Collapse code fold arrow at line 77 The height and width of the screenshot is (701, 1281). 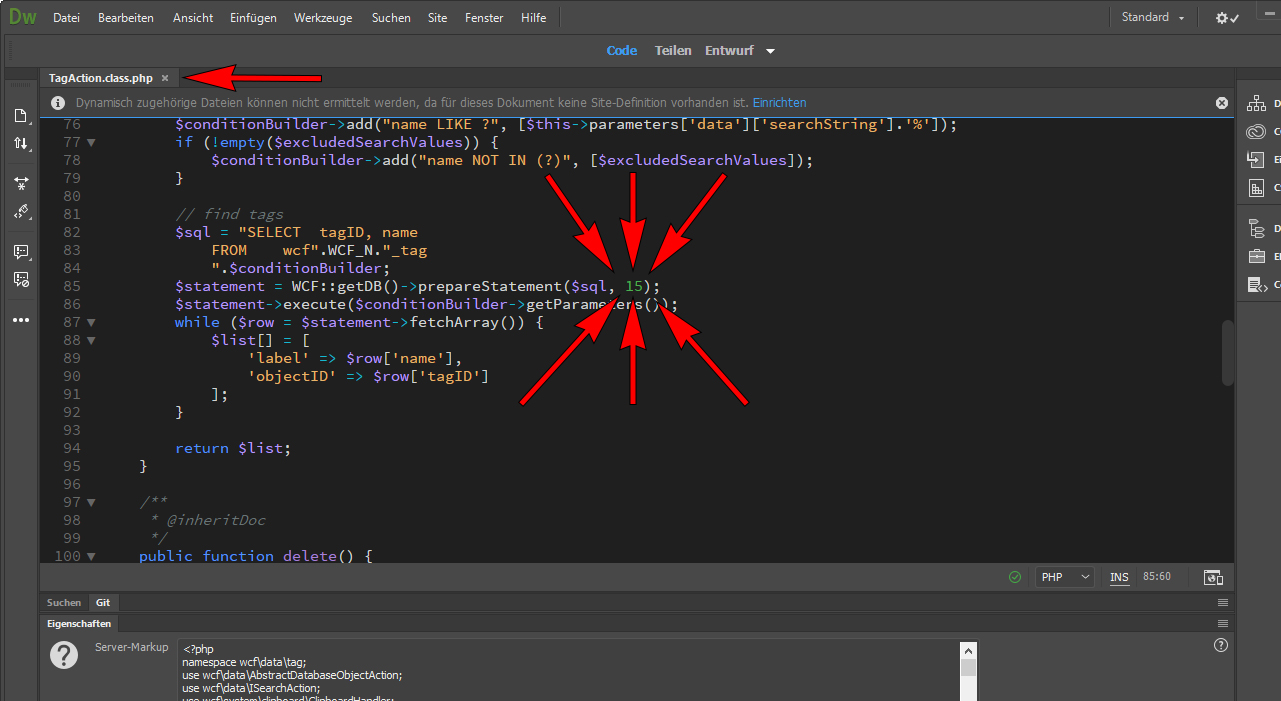coord(91,142)
